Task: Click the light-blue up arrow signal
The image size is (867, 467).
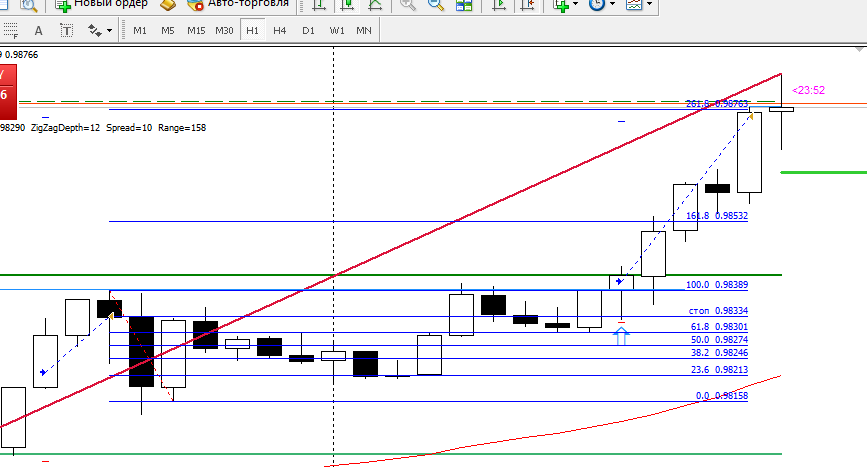Action: coord(621,336)
